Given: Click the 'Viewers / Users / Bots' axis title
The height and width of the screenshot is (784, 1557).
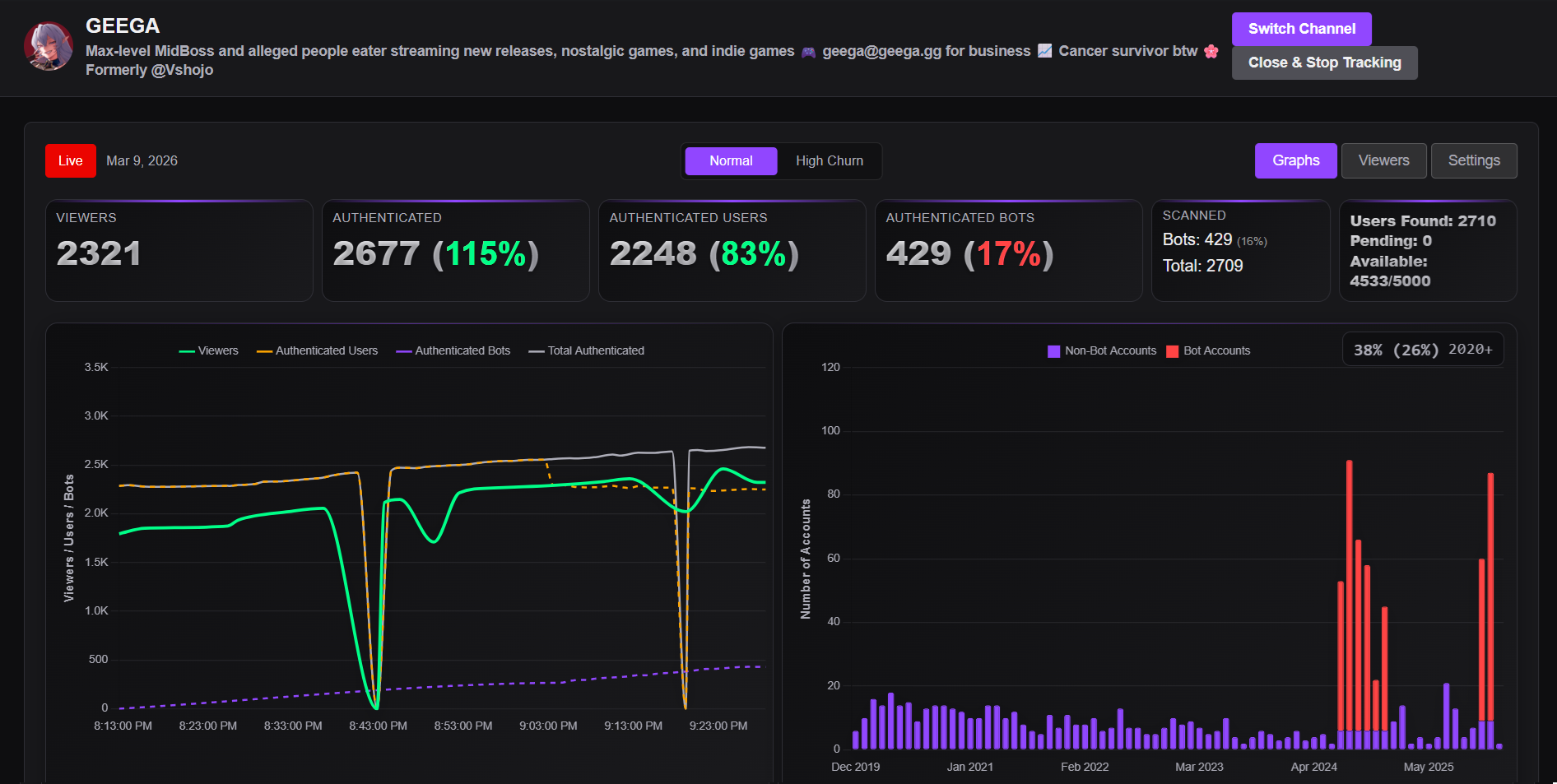Looking at the screenshot, I should tap(69, 538).
